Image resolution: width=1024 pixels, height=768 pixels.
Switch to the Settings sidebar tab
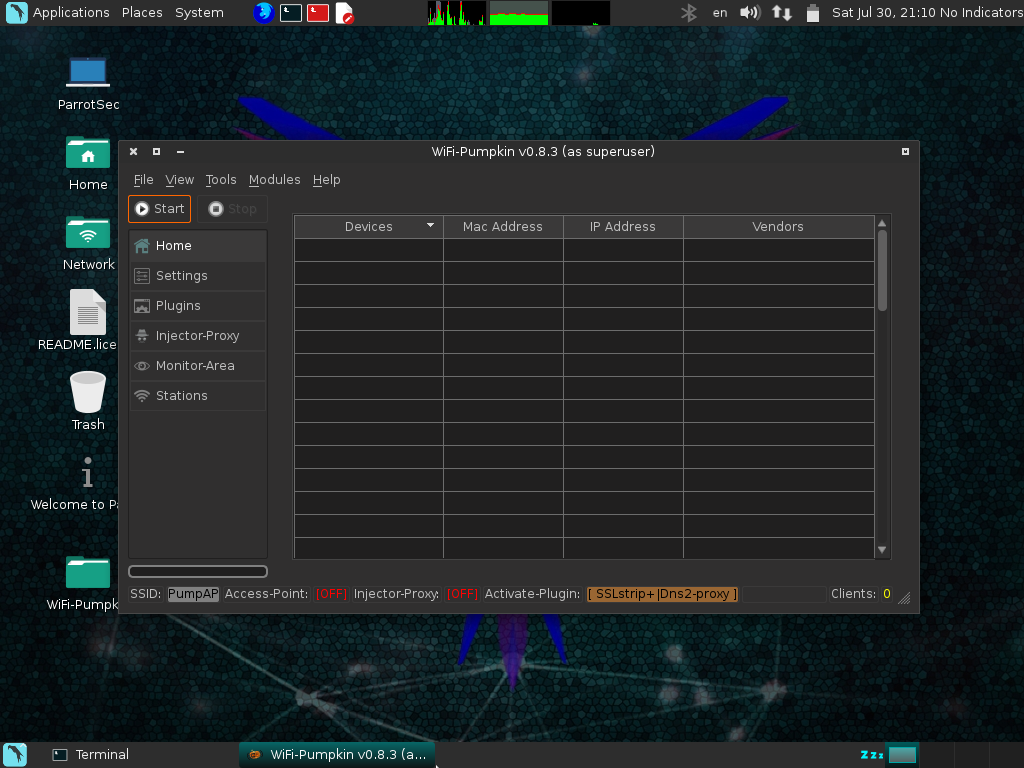tap(198, 276)
